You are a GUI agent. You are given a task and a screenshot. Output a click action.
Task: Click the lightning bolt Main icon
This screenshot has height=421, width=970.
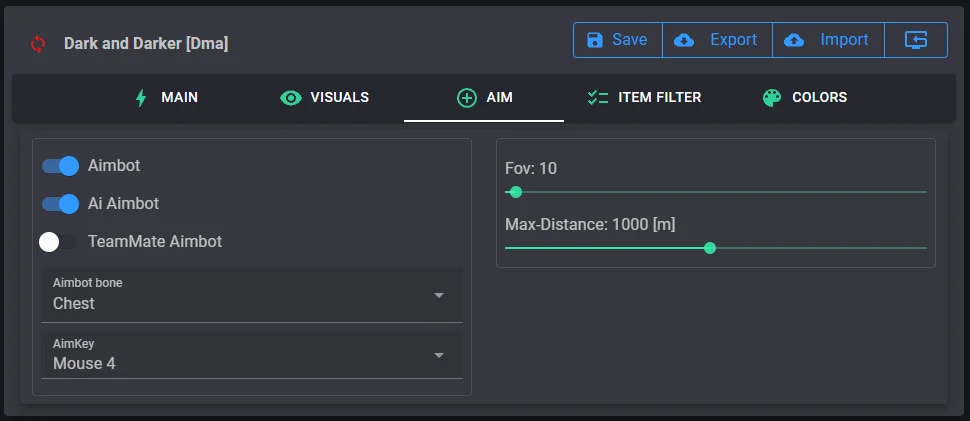[141, 98]
